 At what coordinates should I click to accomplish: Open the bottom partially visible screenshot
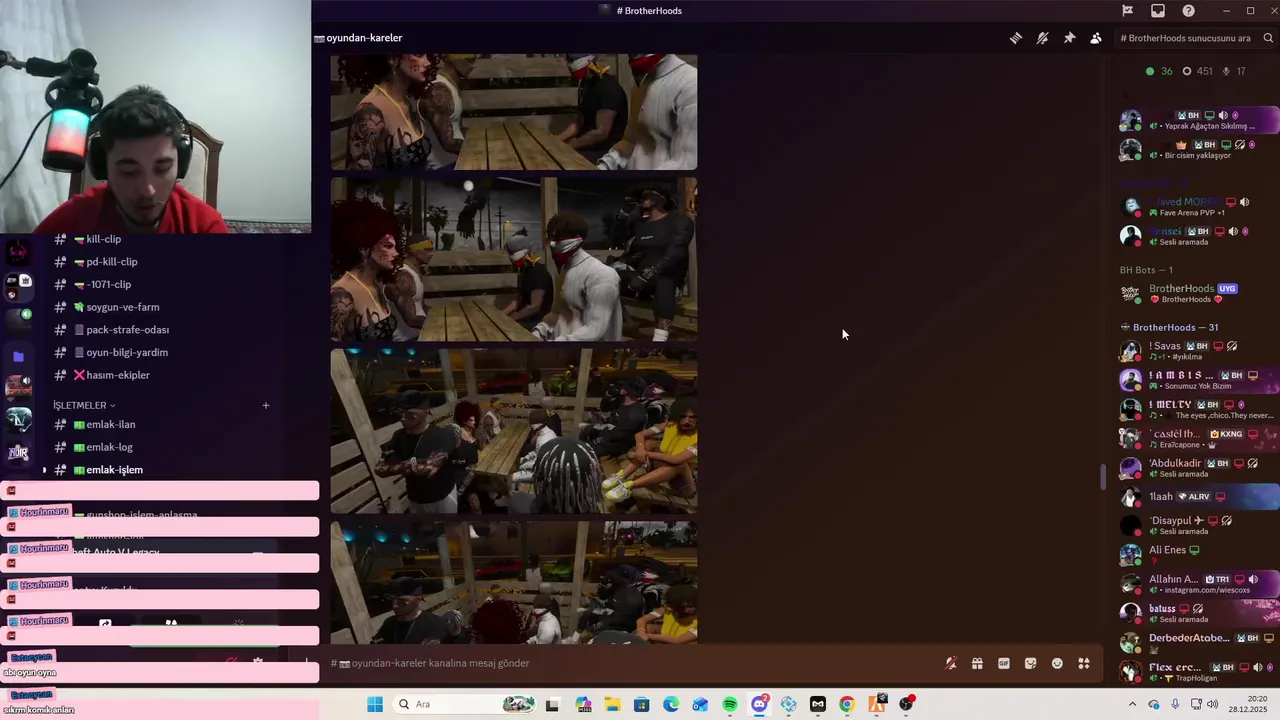click(x=514, y=583)
